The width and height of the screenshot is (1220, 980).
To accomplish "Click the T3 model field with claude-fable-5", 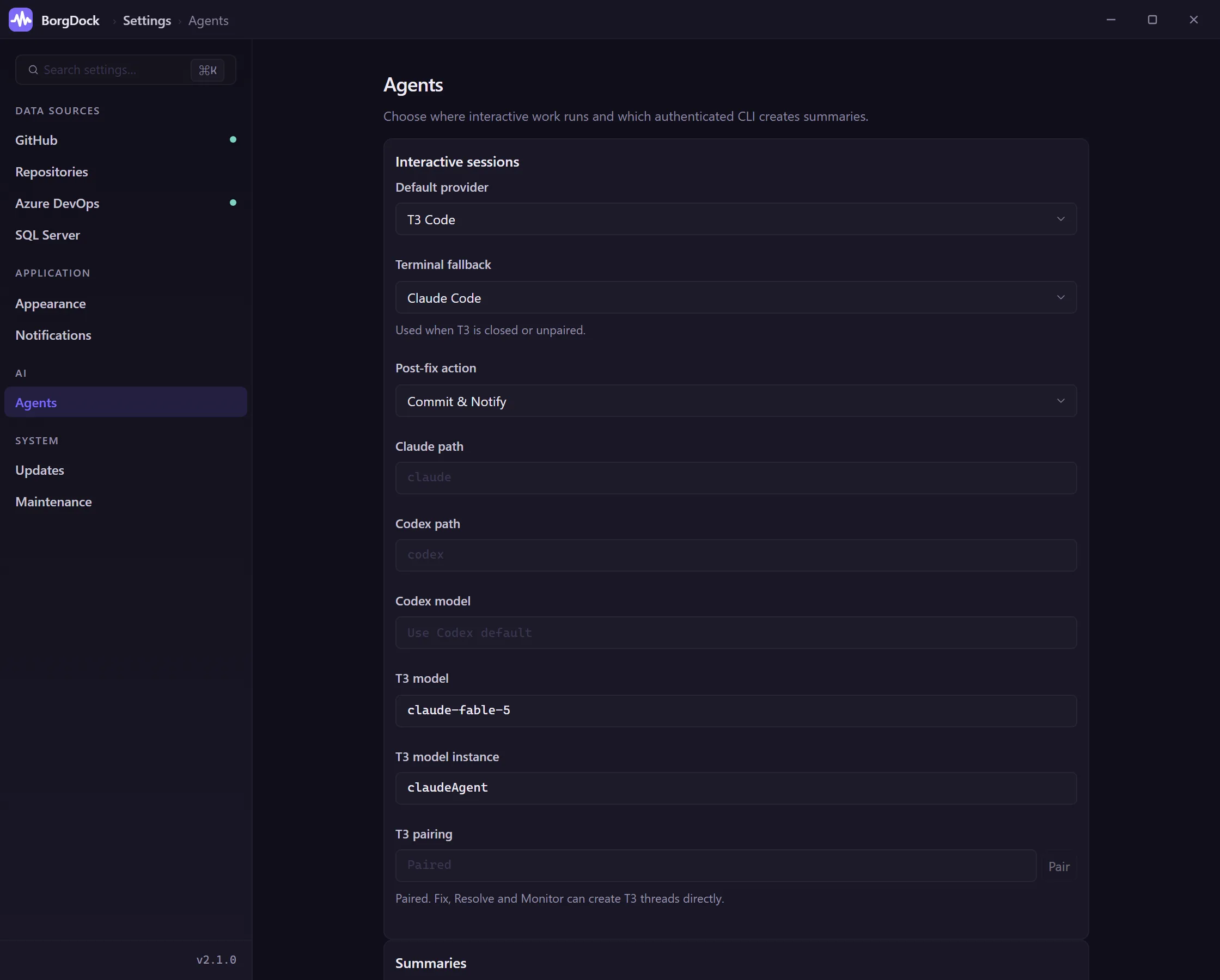I will pos(736,710).
